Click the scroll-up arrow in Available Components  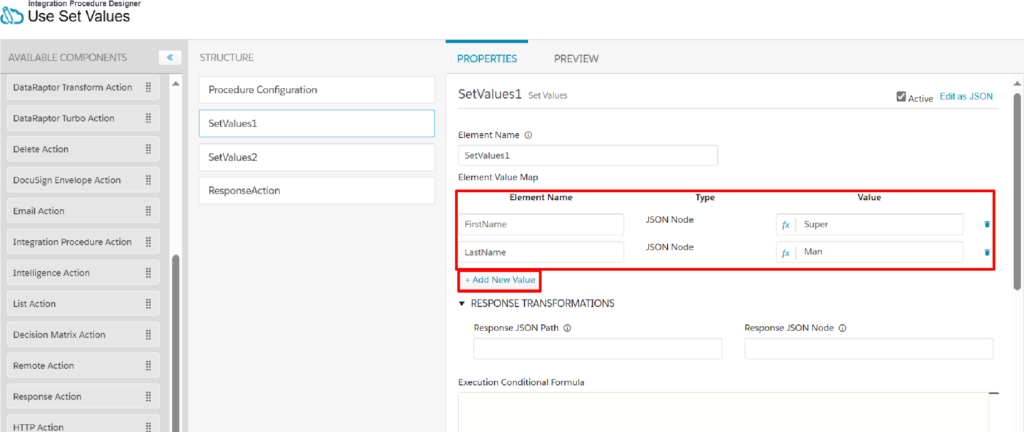coord(175,84)
